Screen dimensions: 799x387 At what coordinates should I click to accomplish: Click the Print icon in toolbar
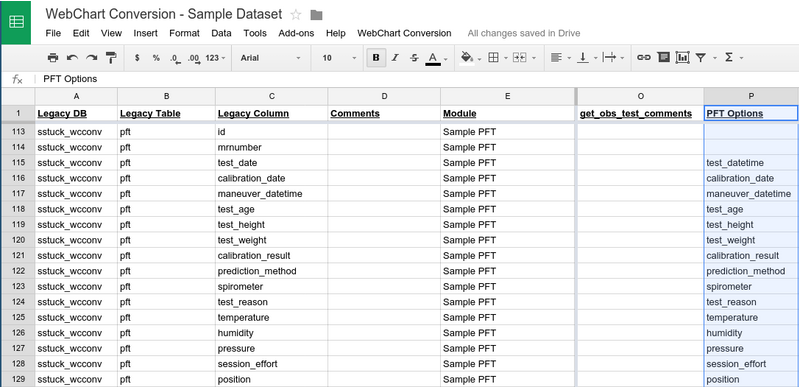click(x=52, y=58)
